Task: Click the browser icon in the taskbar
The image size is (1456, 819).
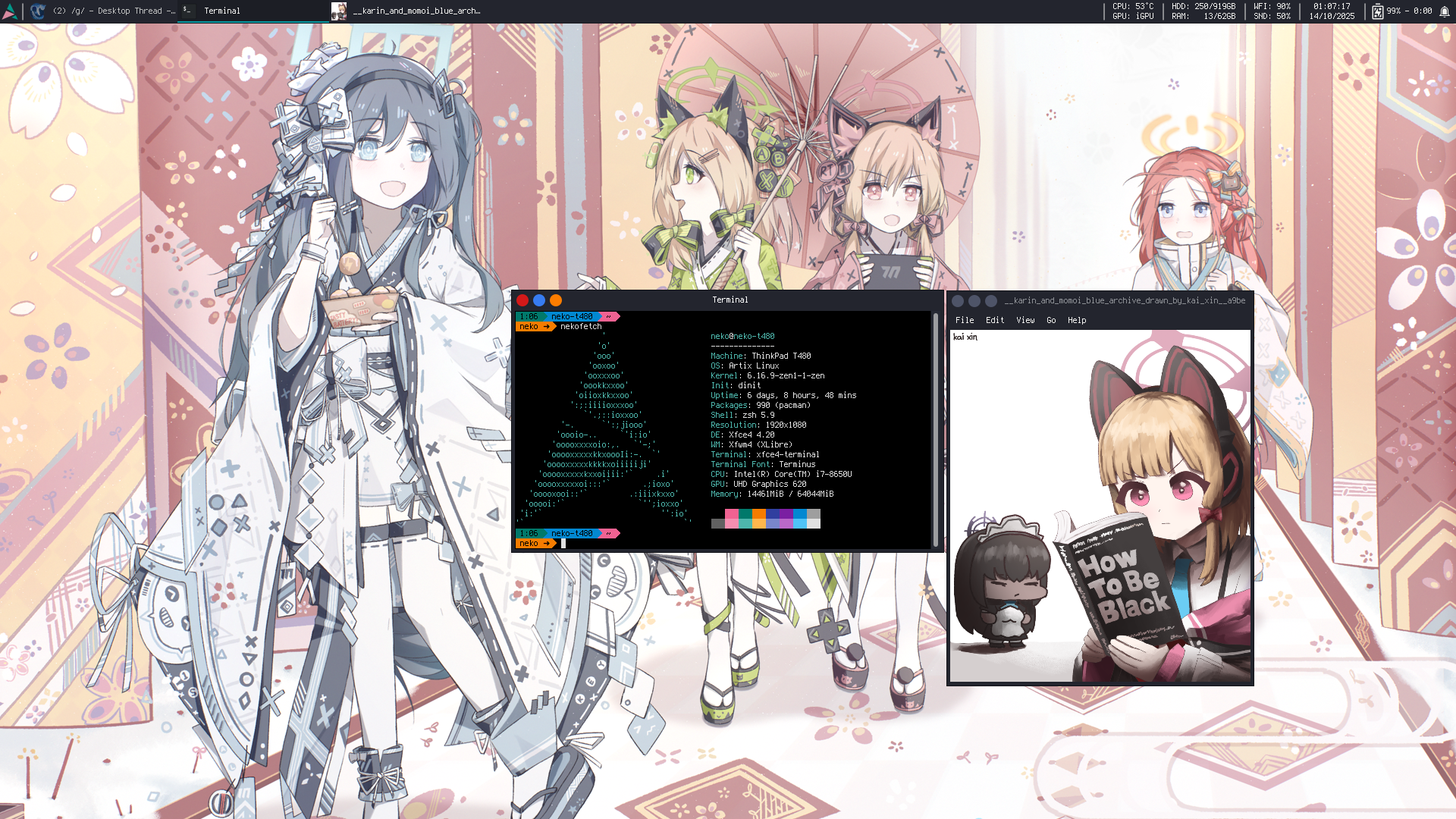Action: pyautogui.click(x=38, y=11)
